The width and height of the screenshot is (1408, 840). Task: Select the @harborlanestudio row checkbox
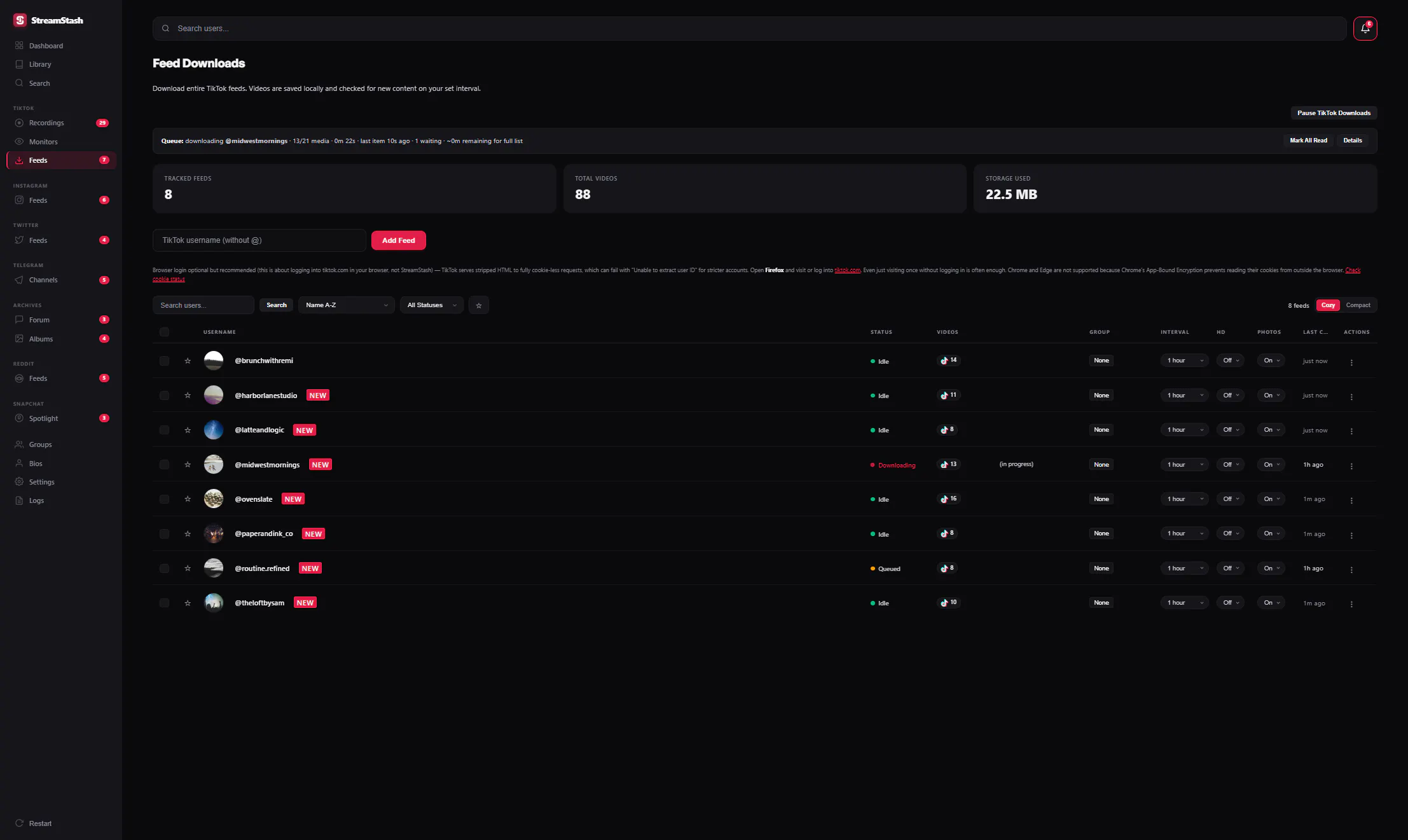164,396
